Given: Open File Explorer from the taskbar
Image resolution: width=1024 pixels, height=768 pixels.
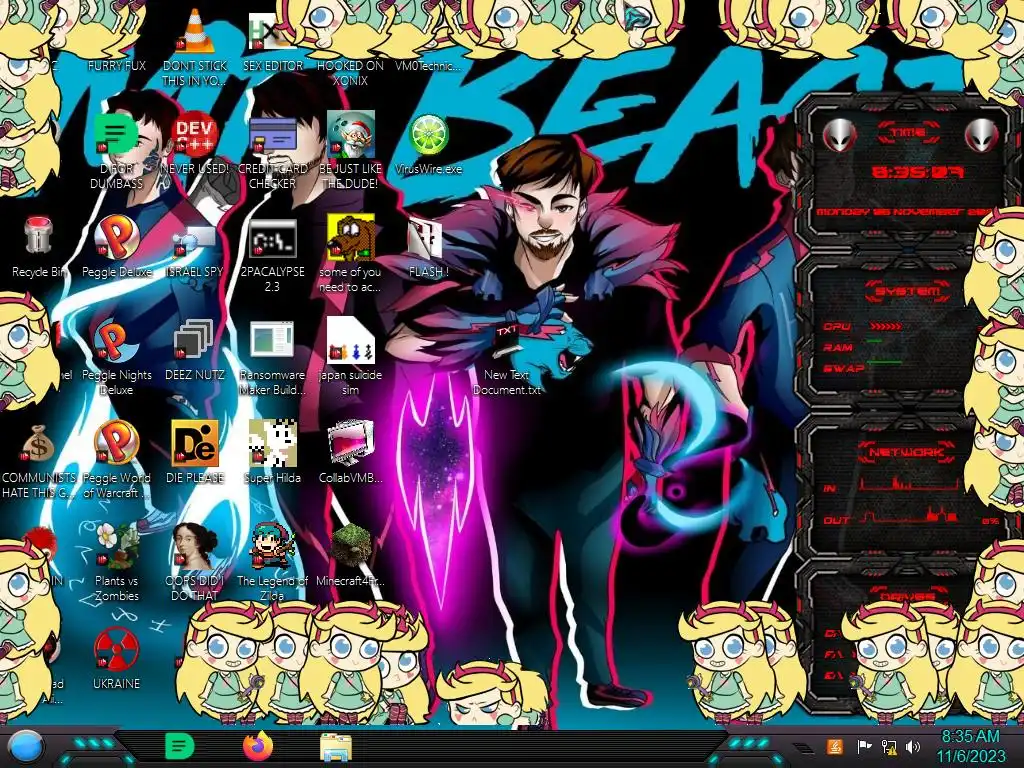Looking at the screenshot, I should coord(336,747).
